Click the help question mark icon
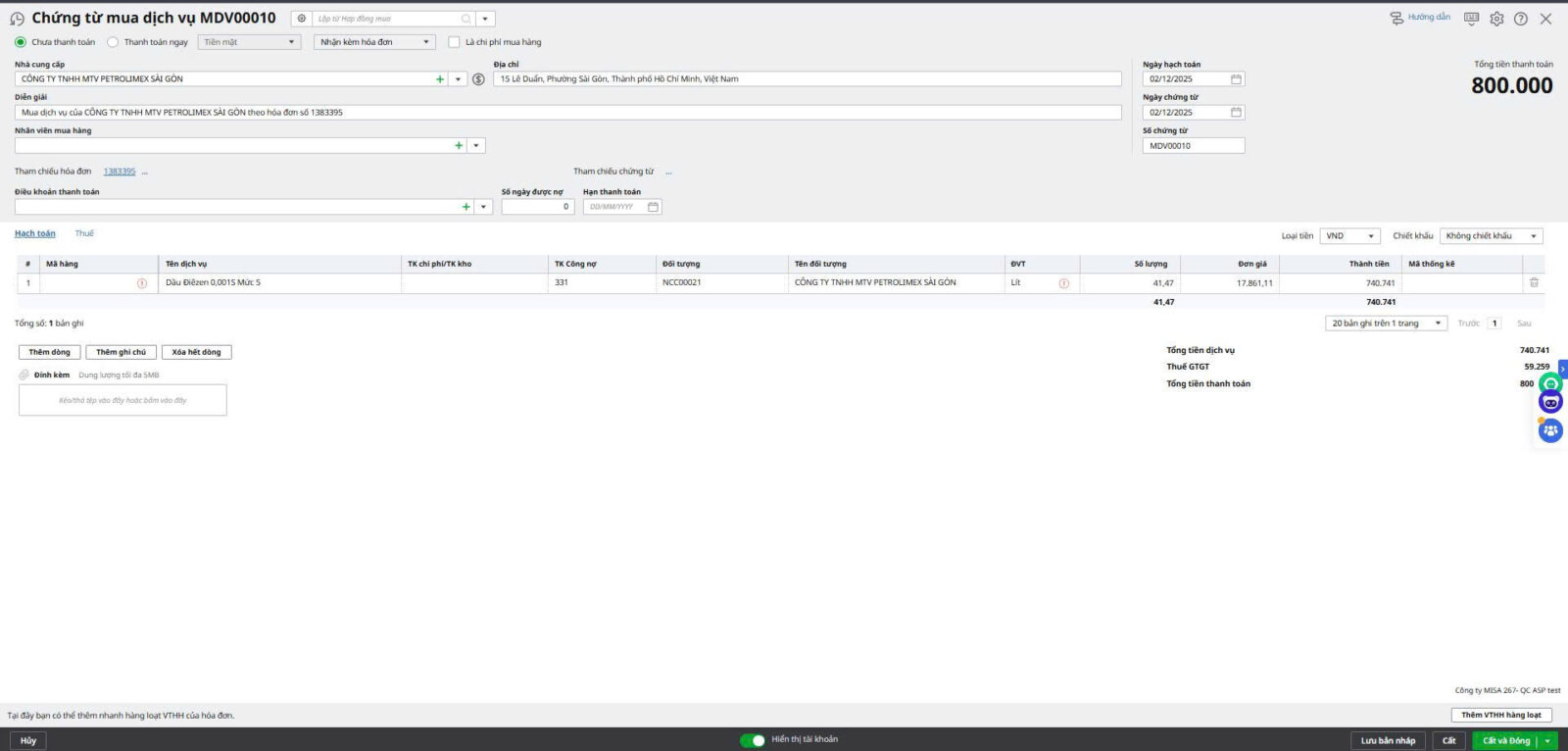The height and width of the screenshot is (751, 1568). point(1521,19)
